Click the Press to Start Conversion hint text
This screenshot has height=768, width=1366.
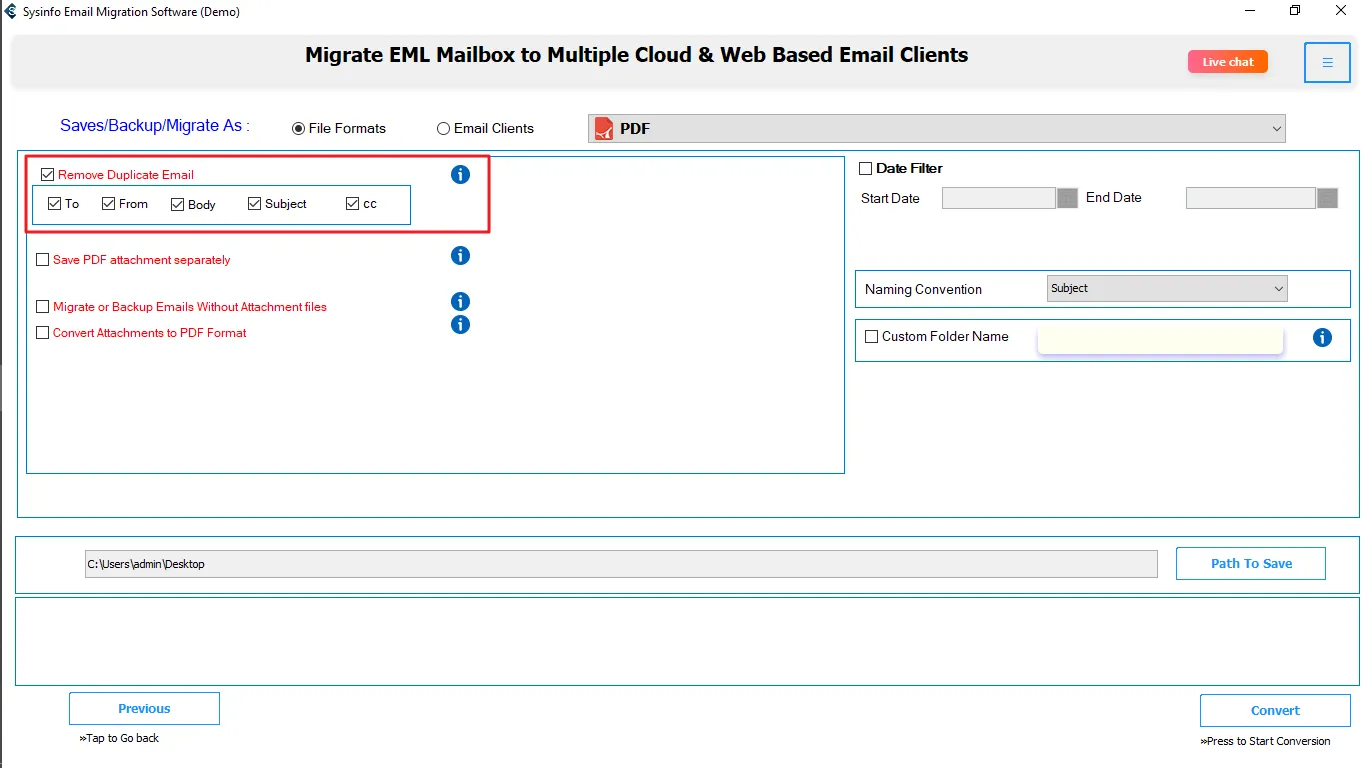coord(1265,742)
